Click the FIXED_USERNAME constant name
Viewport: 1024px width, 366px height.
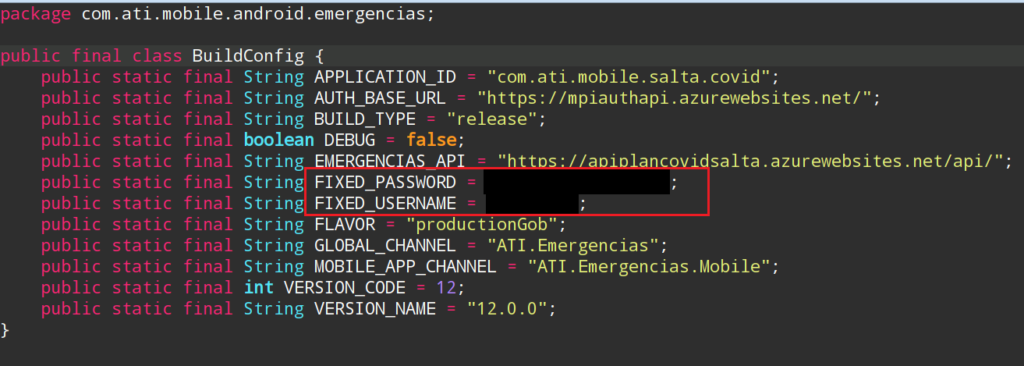[x=385, y=203]
